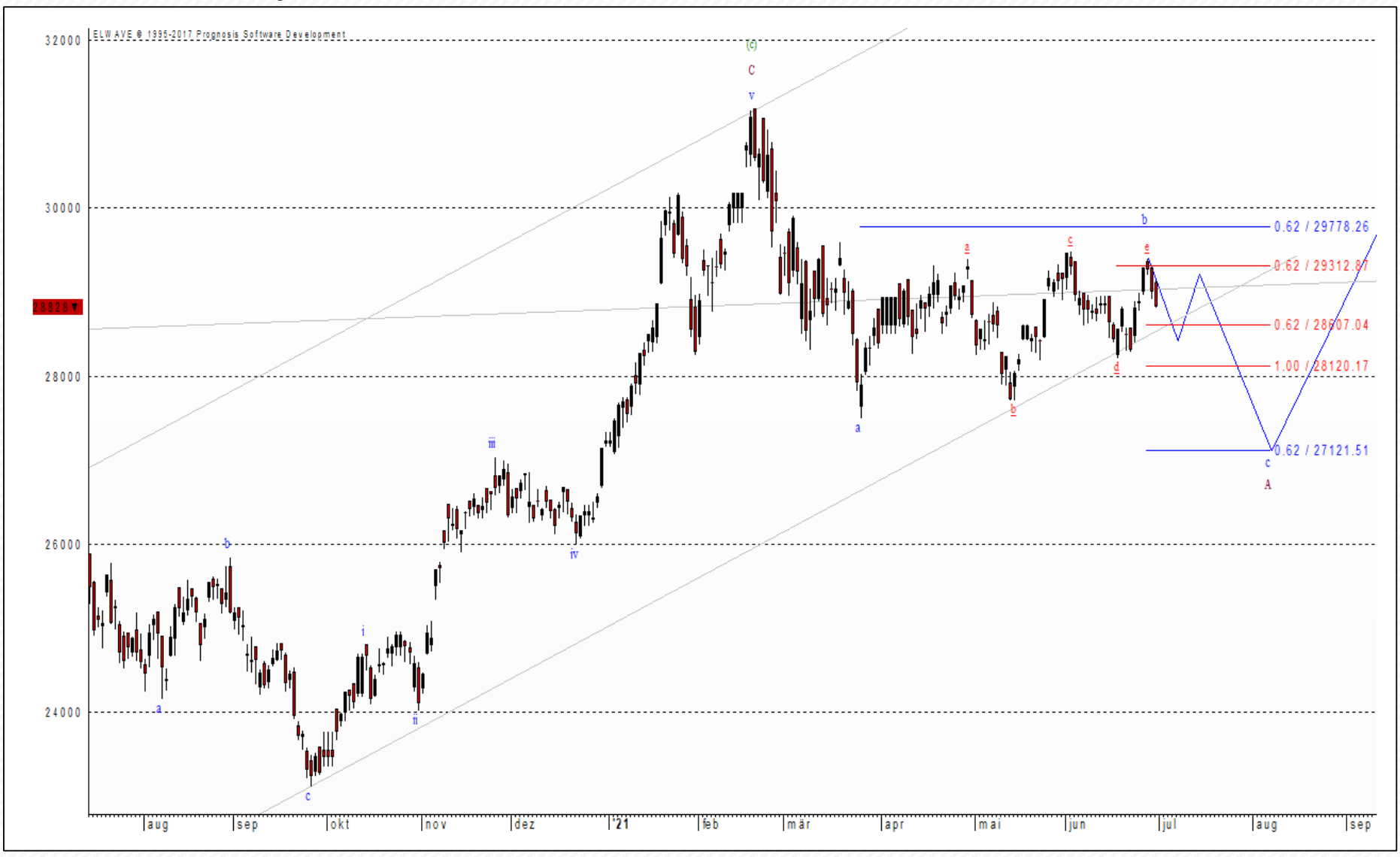Select the mai month label on time axis

tap(990, 825)
